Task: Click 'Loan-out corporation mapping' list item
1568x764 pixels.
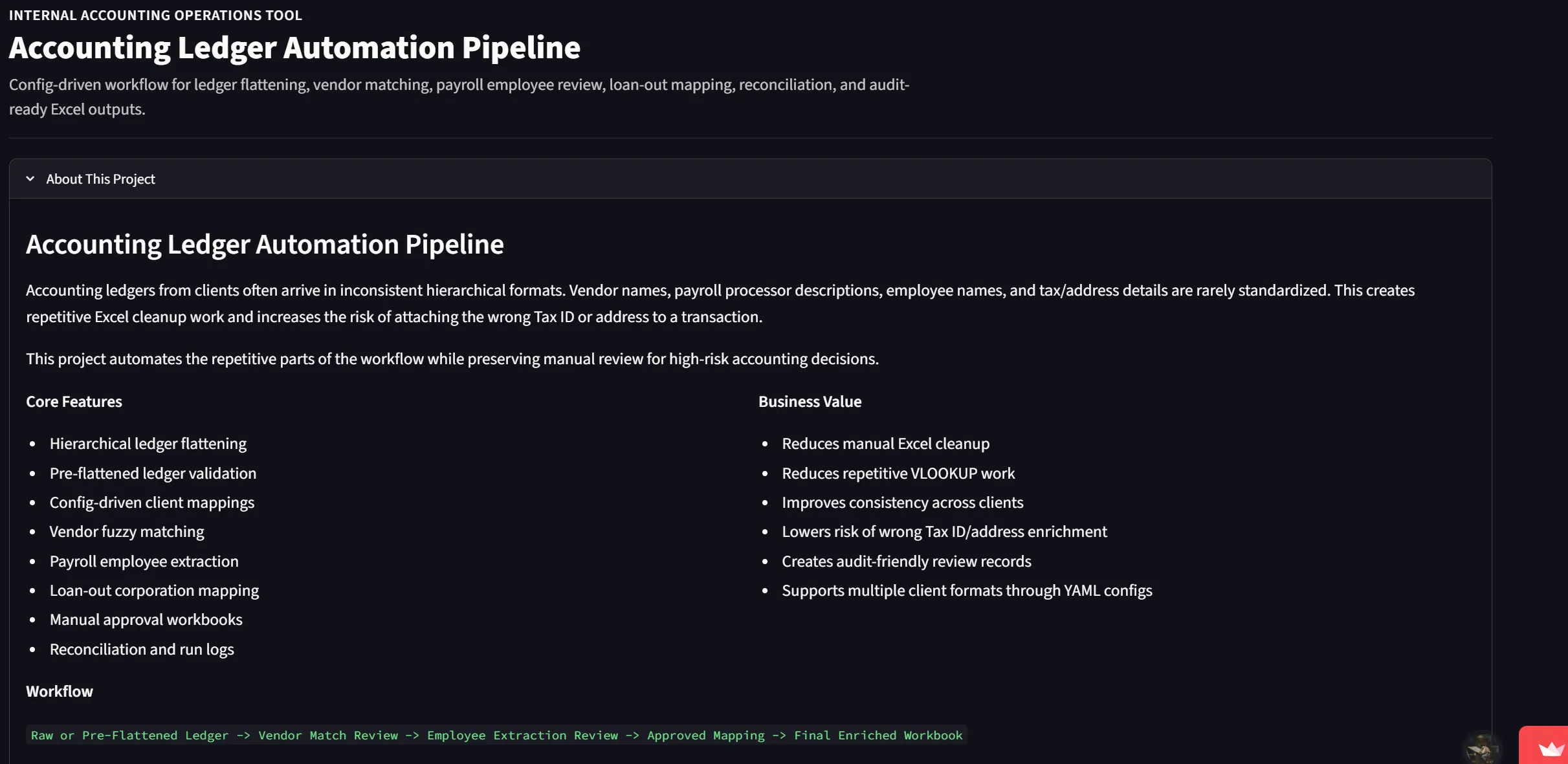Action: click(x=154, y=590)
